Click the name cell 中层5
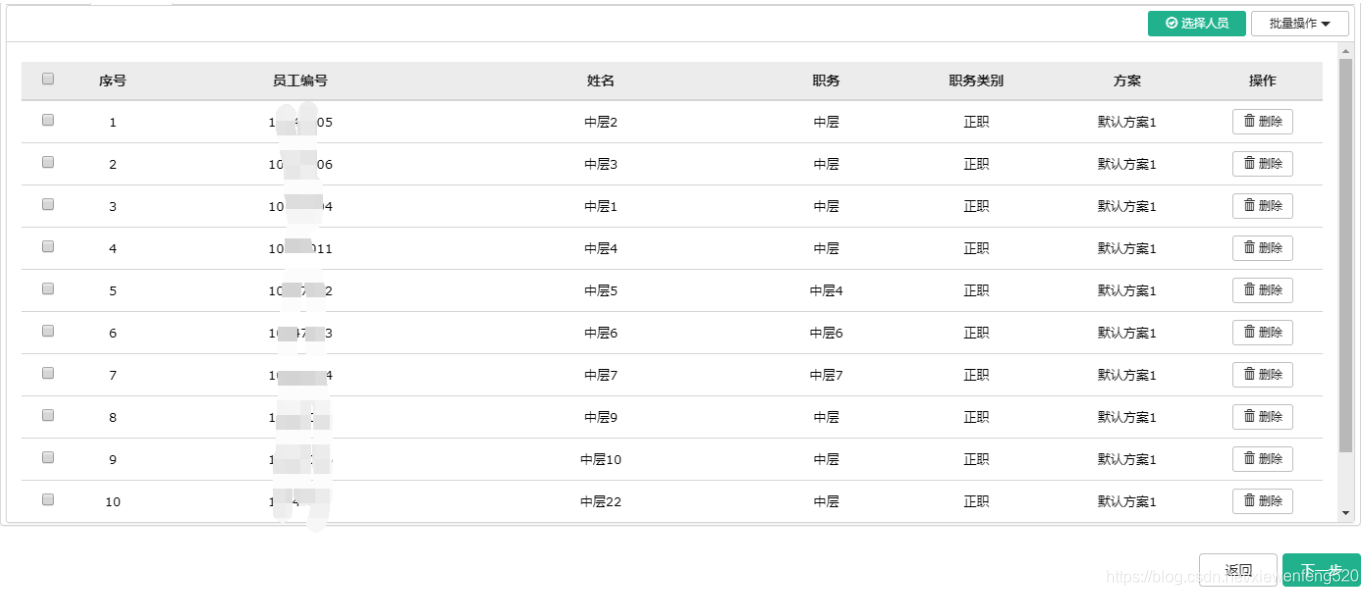1369x595 pixels. tap(601, 291)
